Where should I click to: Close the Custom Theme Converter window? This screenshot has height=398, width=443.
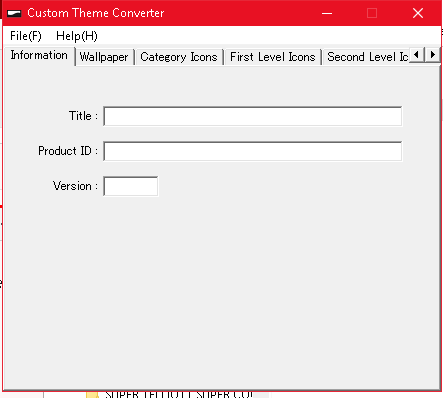click(418, 13)
